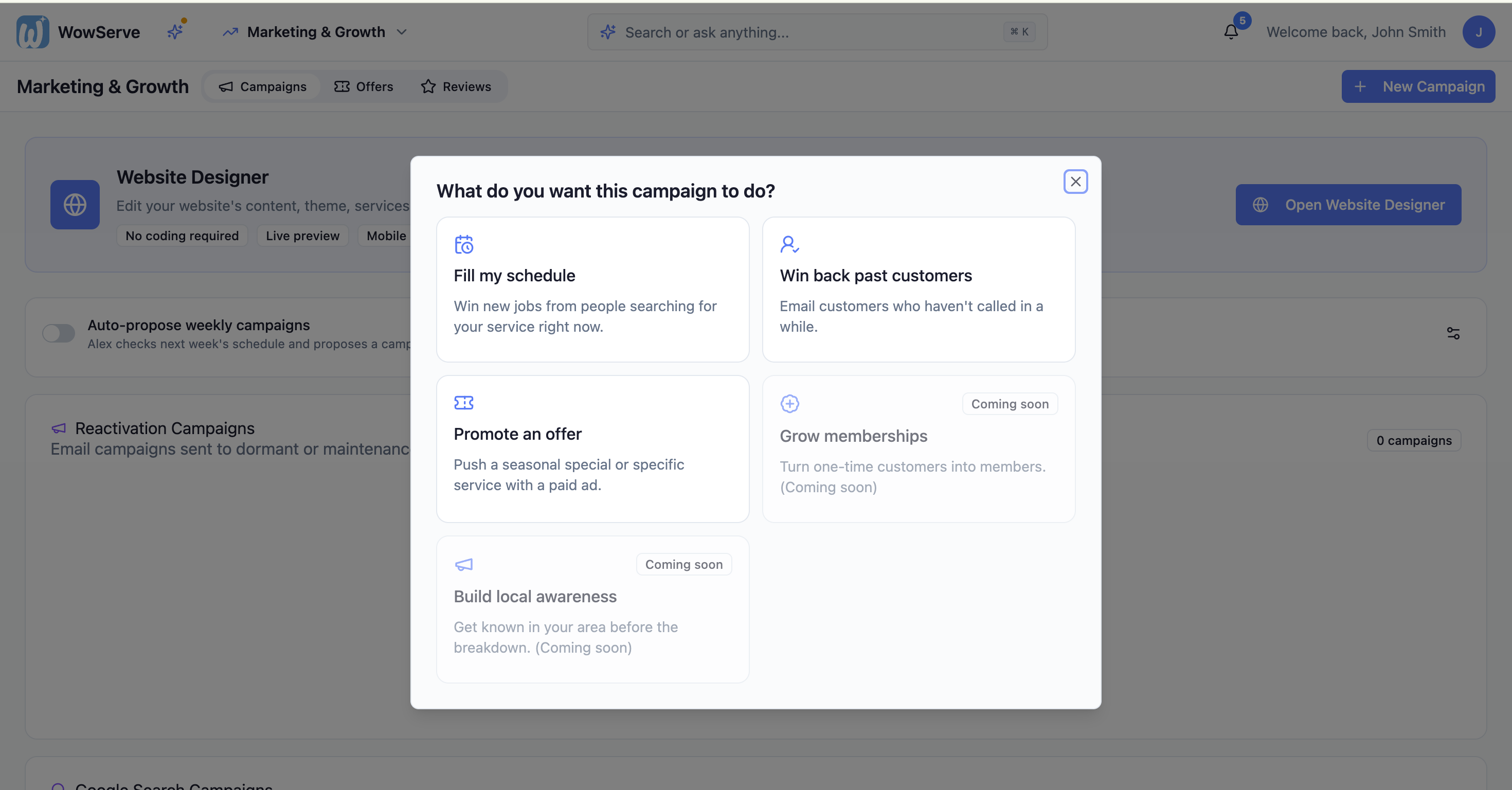Click the megaphone icon beside Reactivation Campaigns
Image resolution: width=1512 pixels, height=790 pixels.
59,428
